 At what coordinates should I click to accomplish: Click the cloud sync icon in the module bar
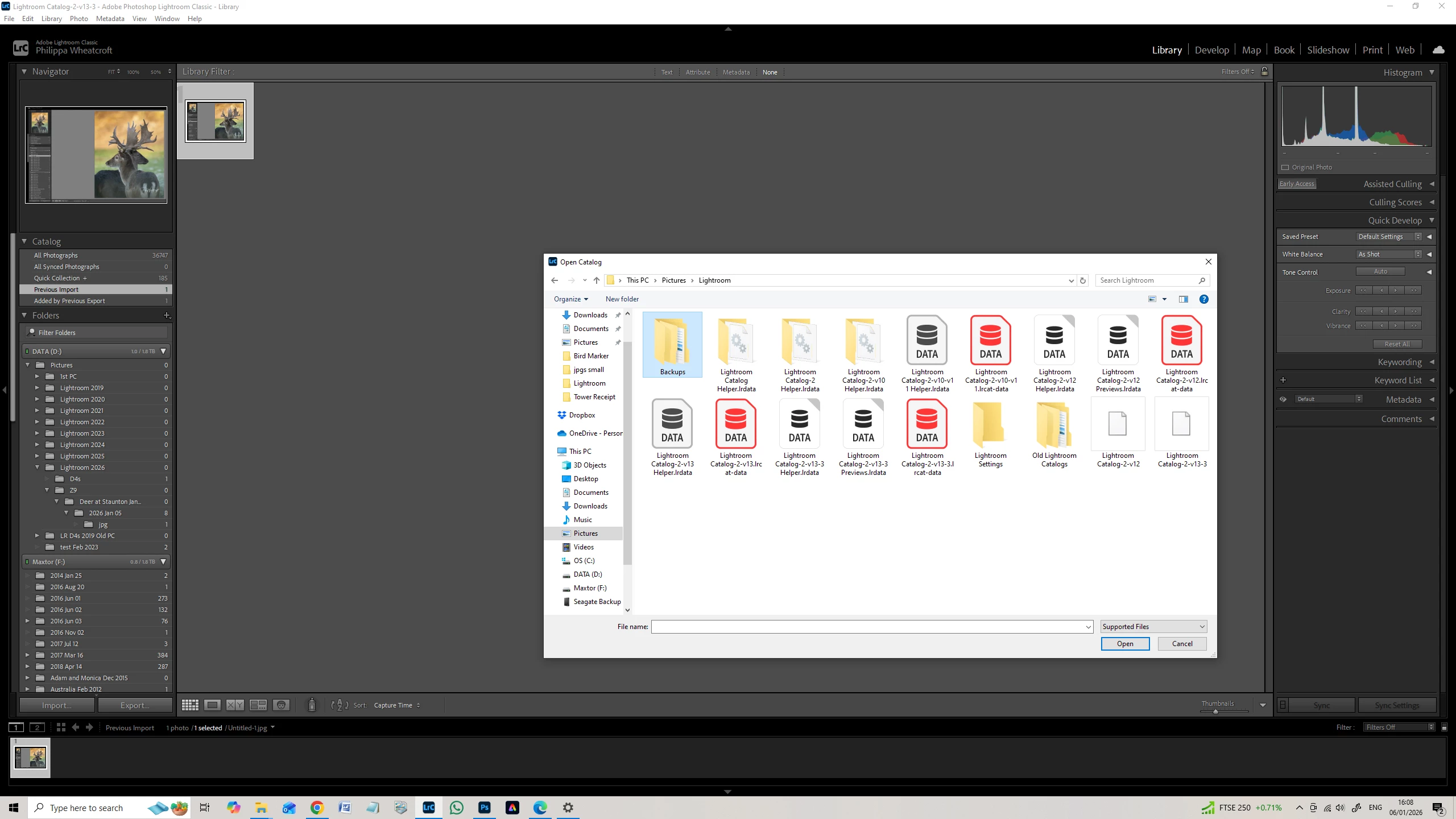(x=1438, y=50)
